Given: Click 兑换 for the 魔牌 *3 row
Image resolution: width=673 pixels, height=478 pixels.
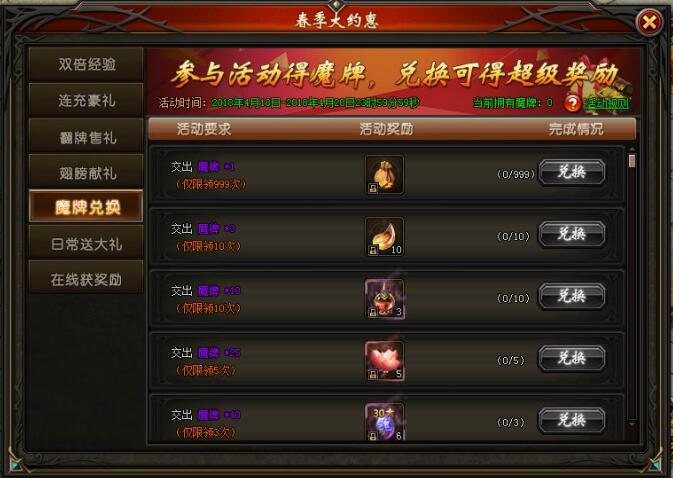Looking at the screenshot, I should 572,234.
